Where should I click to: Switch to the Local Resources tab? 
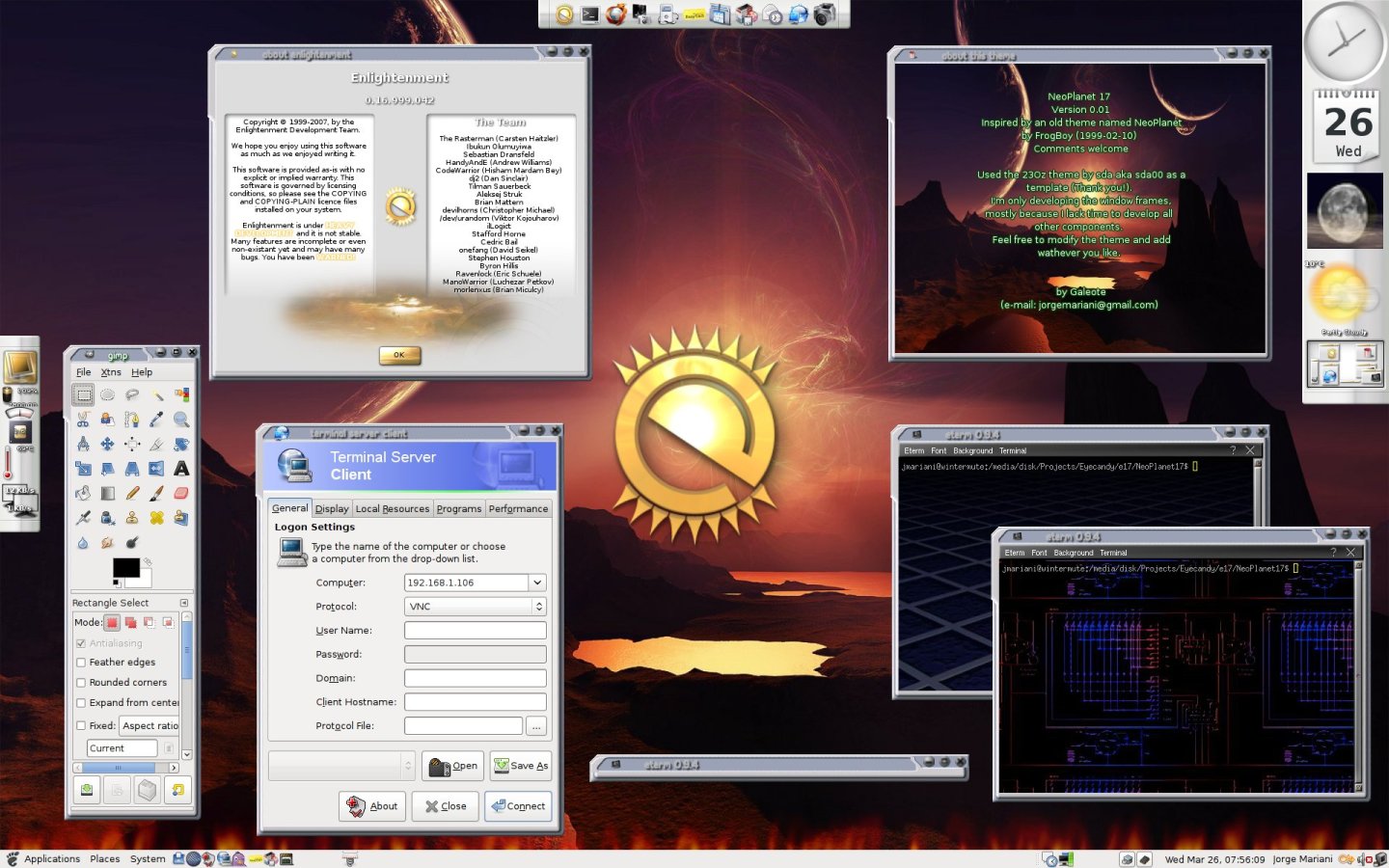(393, 508)
